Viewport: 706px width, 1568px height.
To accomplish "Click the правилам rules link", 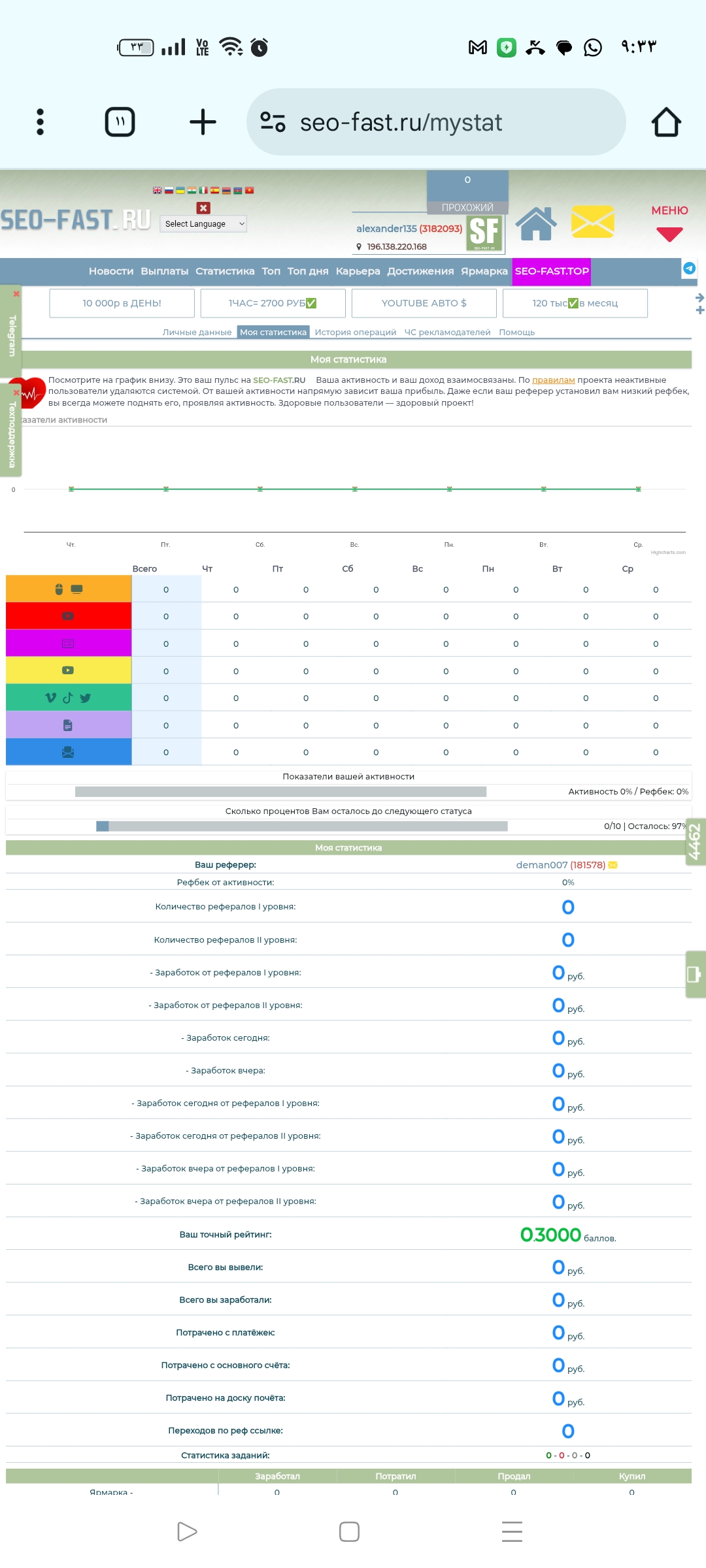I will (x=553, y=380).
